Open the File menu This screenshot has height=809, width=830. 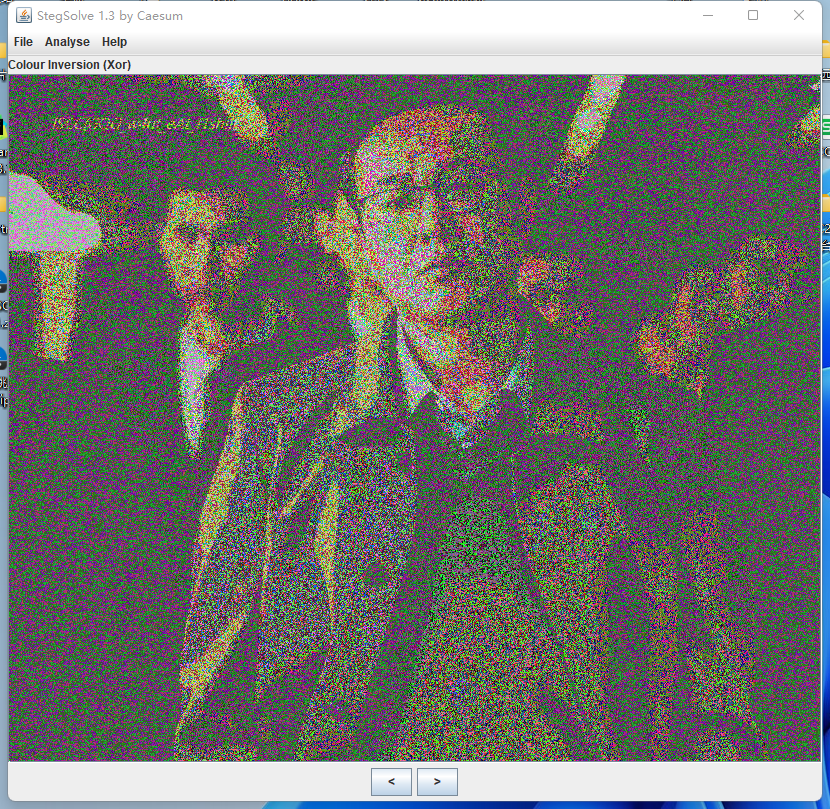pos(22,42)
